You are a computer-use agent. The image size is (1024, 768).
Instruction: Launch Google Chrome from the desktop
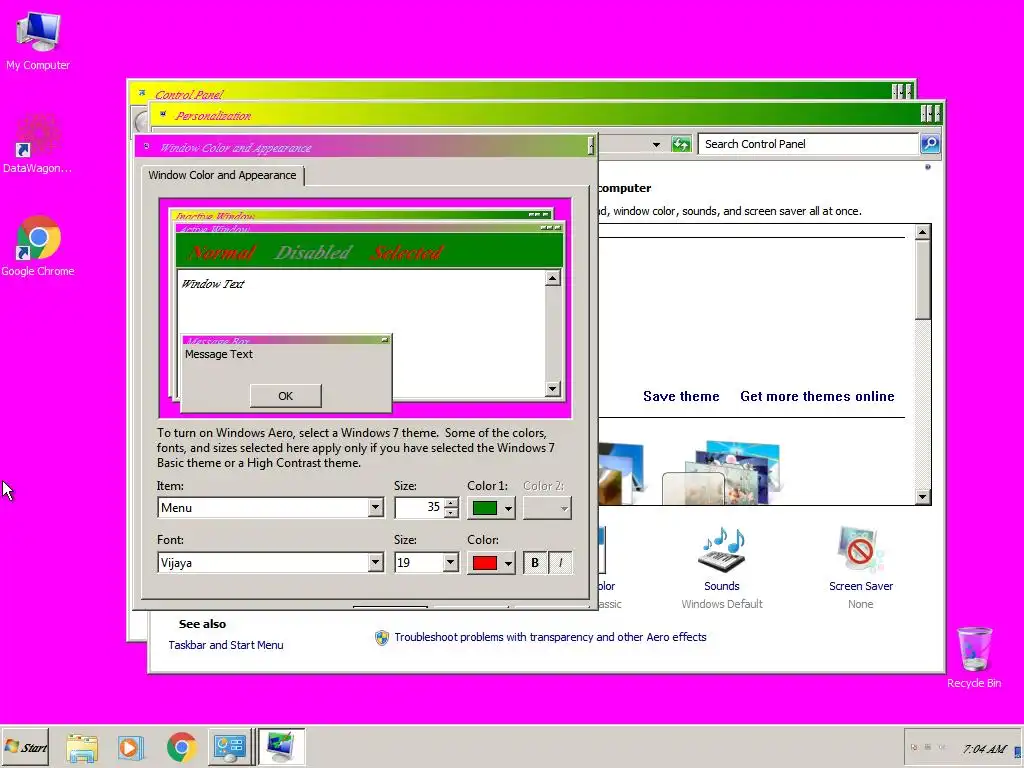[38, 246]
